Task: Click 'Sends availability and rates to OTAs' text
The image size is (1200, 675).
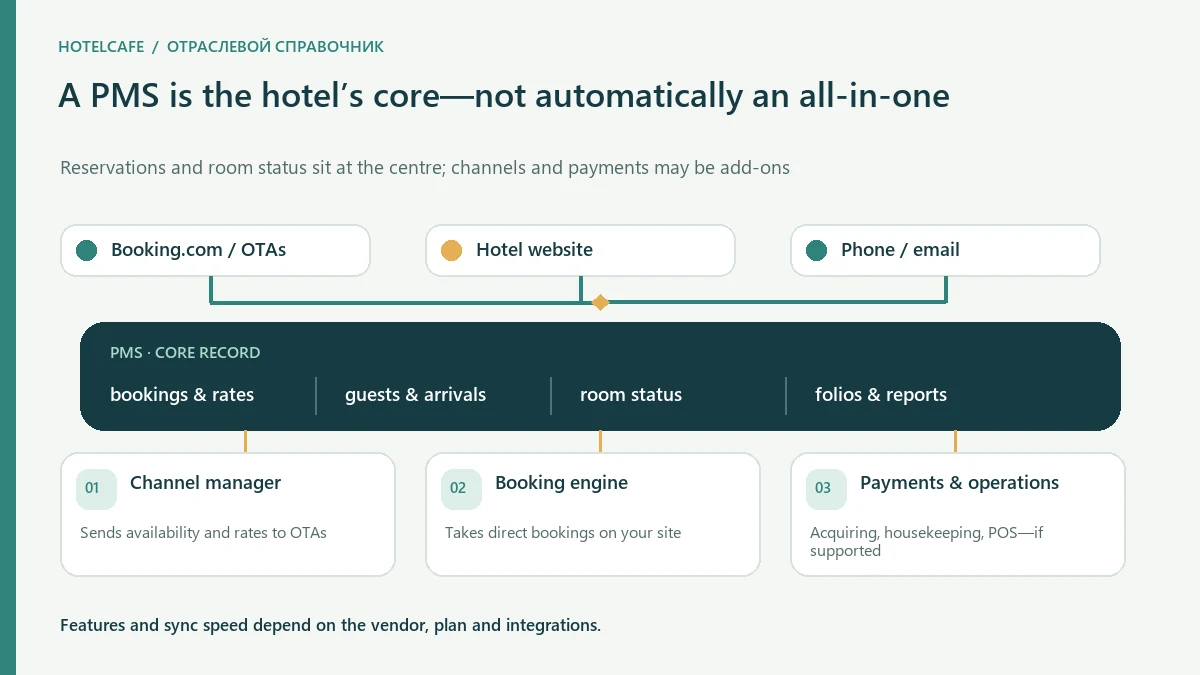Action: coord(203,533)
